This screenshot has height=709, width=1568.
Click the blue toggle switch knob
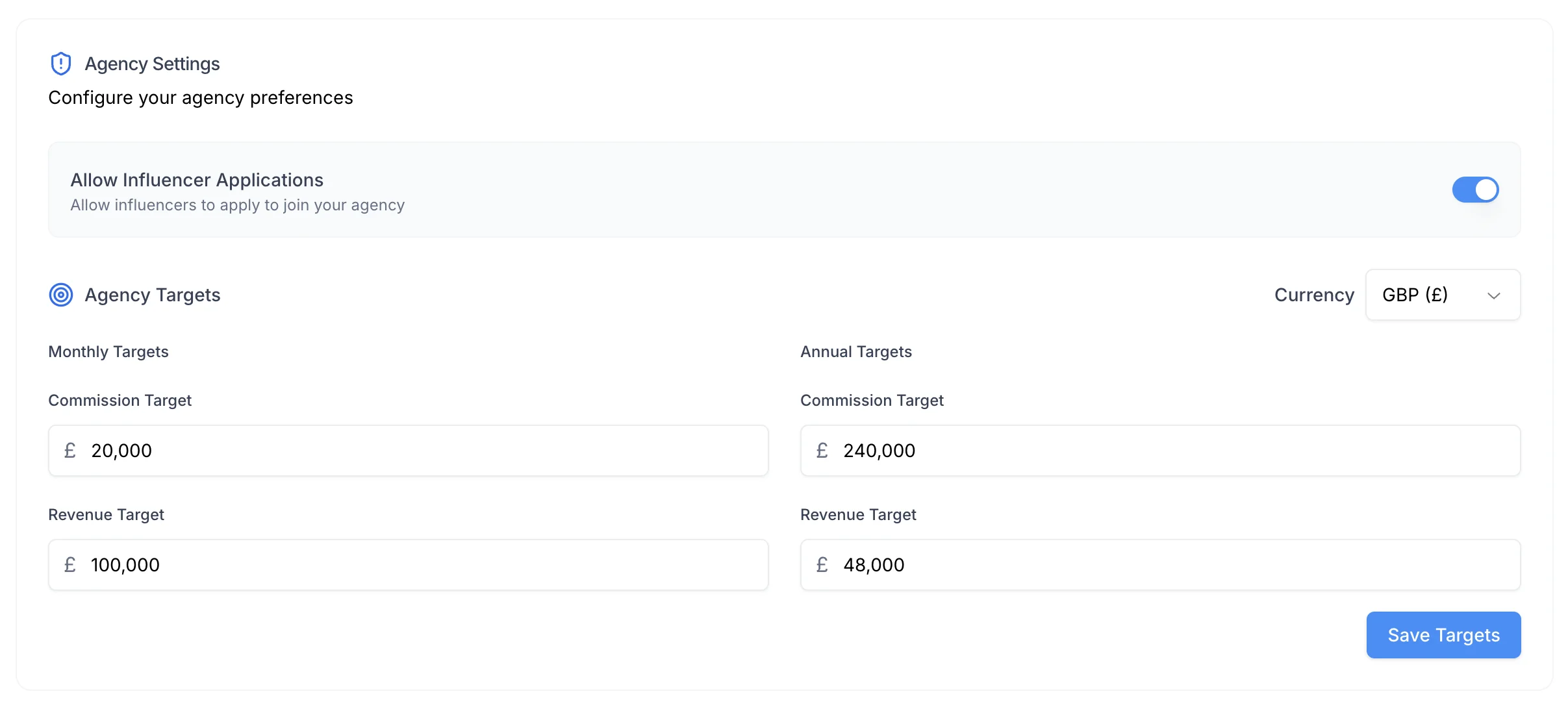click(x=1486, y=190)
